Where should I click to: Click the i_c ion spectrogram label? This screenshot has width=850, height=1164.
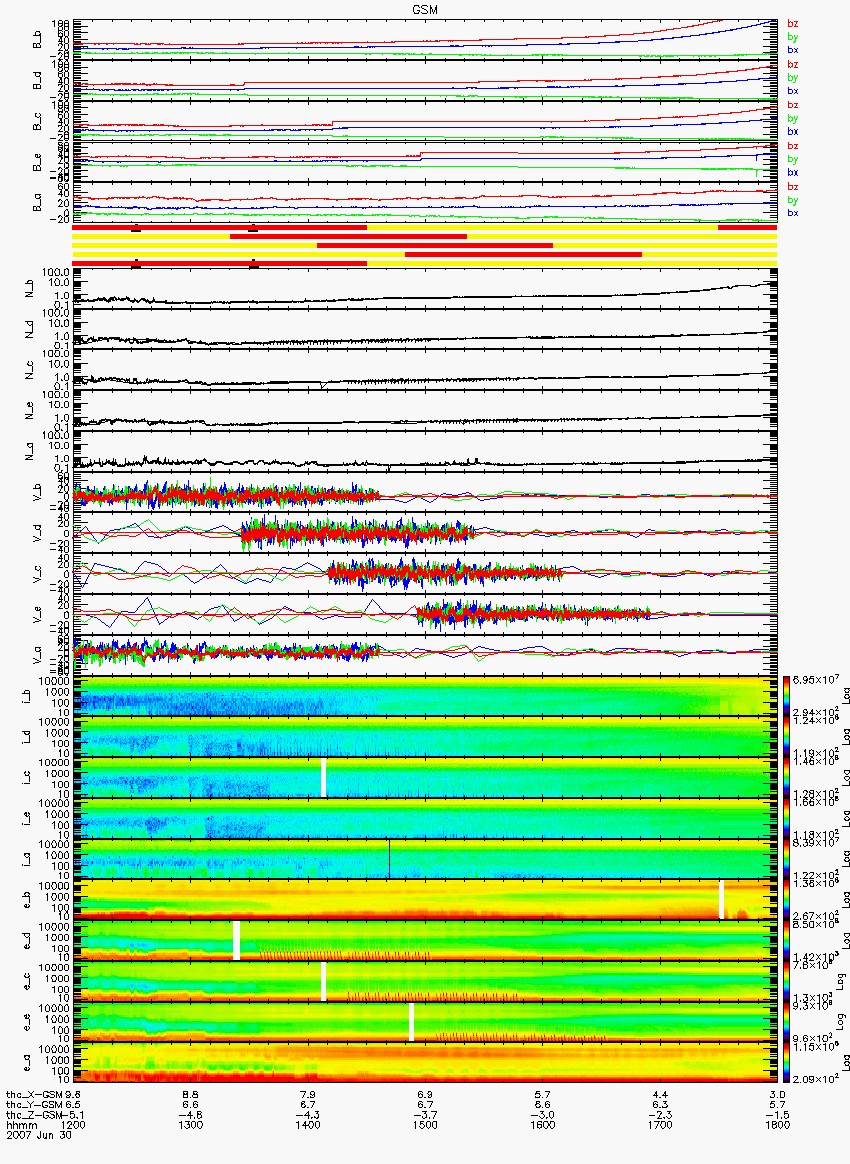[26, 779]
